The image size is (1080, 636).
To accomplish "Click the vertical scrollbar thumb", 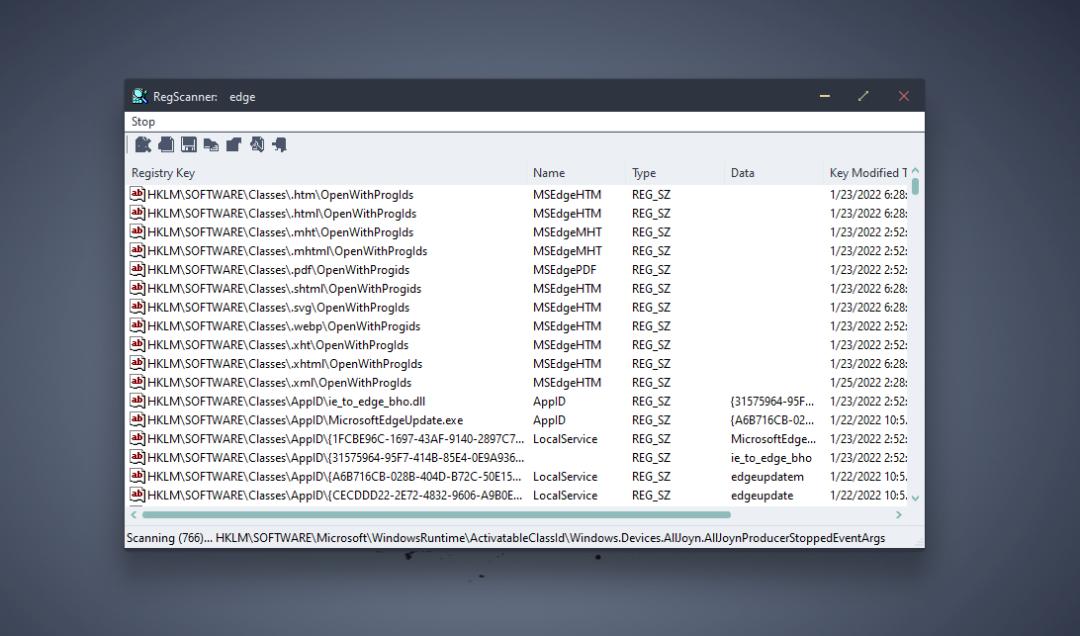I will 915,187.
